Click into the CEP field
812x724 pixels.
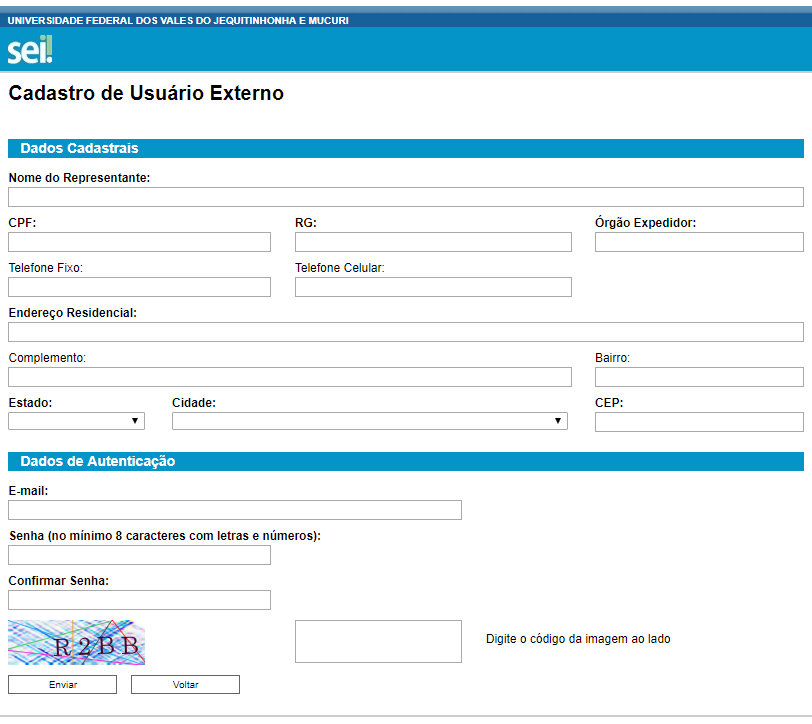point(699,422)
